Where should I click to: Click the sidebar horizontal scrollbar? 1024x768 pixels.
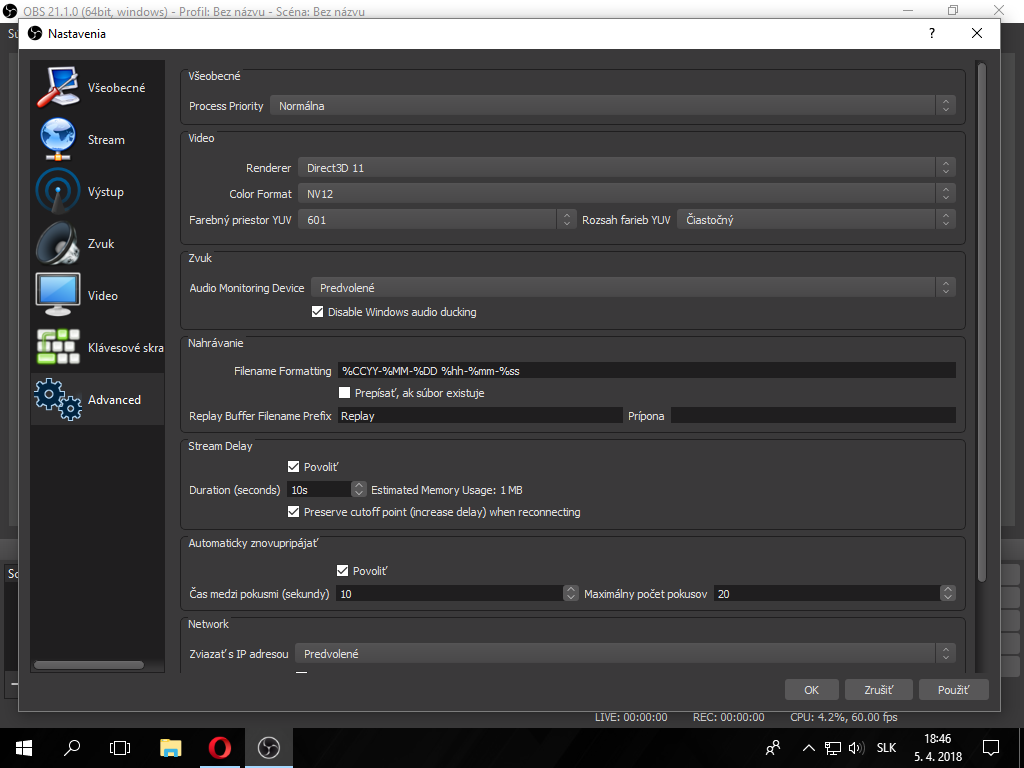coord(89,665)
